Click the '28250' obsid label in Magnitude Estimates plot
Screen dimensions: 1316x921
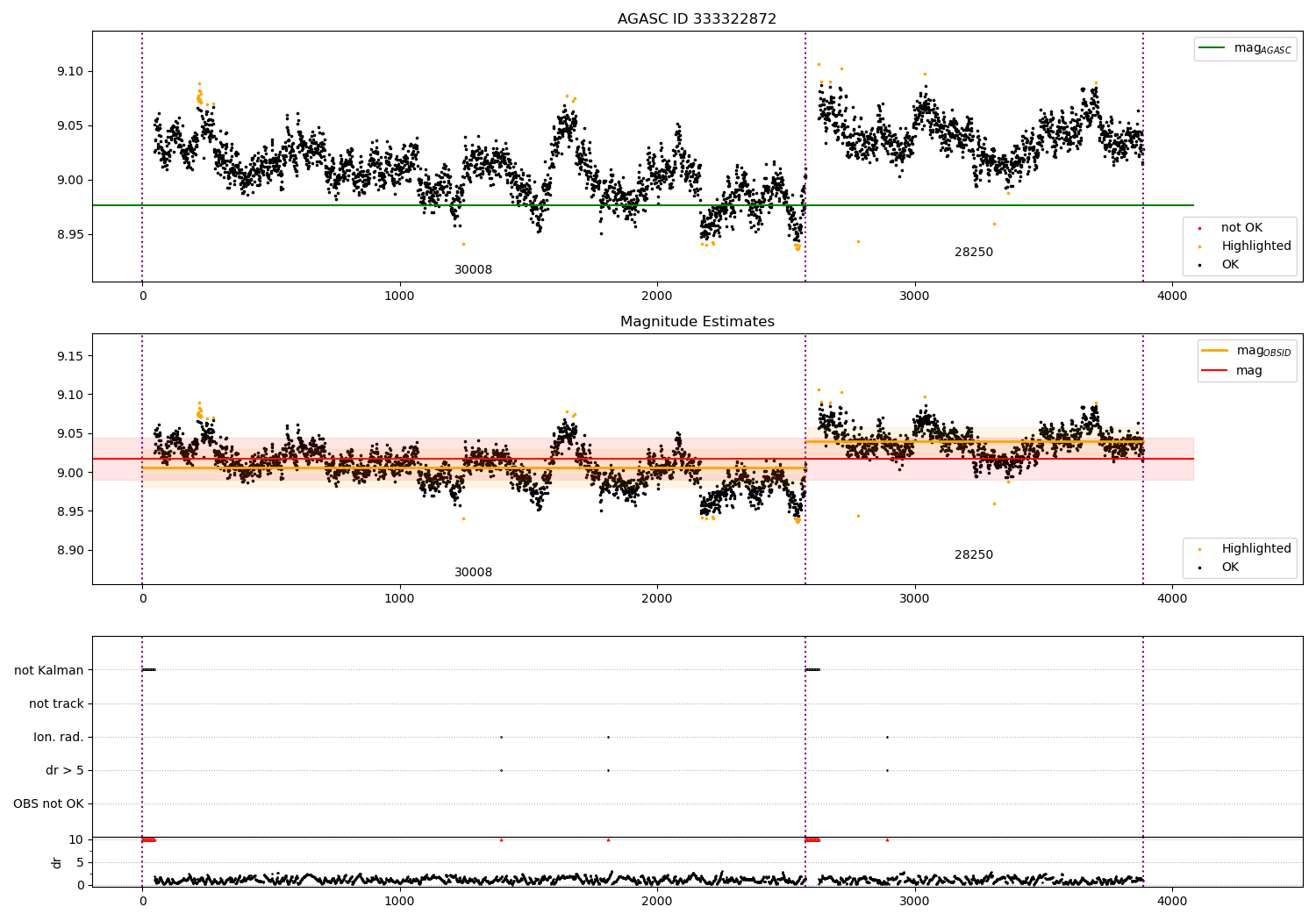point(974,554)
